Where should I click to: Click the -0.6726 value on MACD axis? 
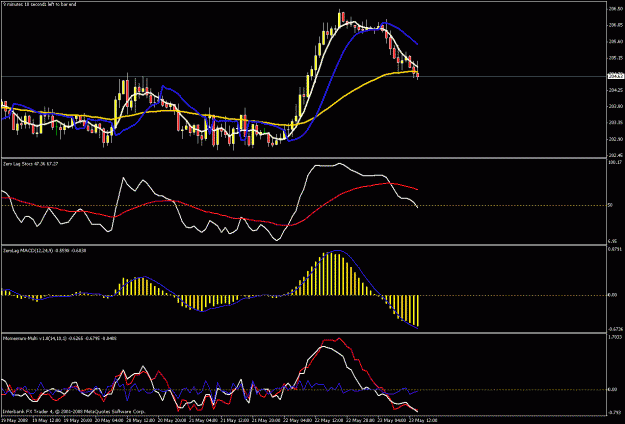(614, 329)
